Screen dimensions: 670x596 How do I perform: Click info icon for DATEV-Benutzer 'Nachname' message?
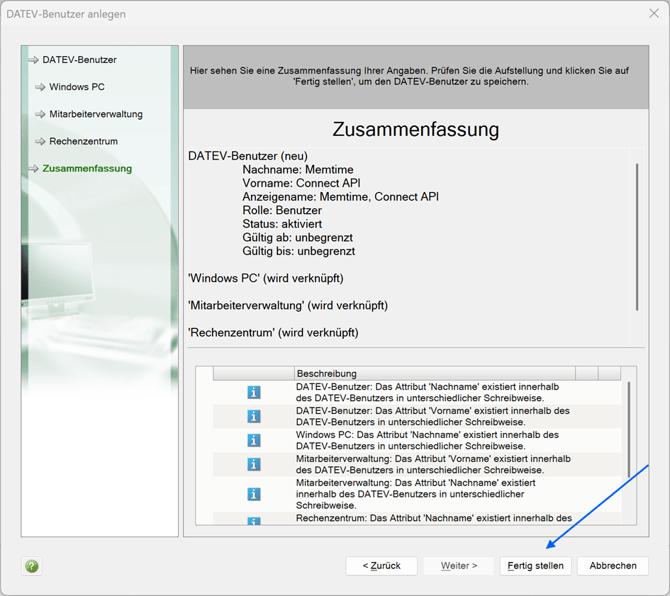tap(254, 392)
